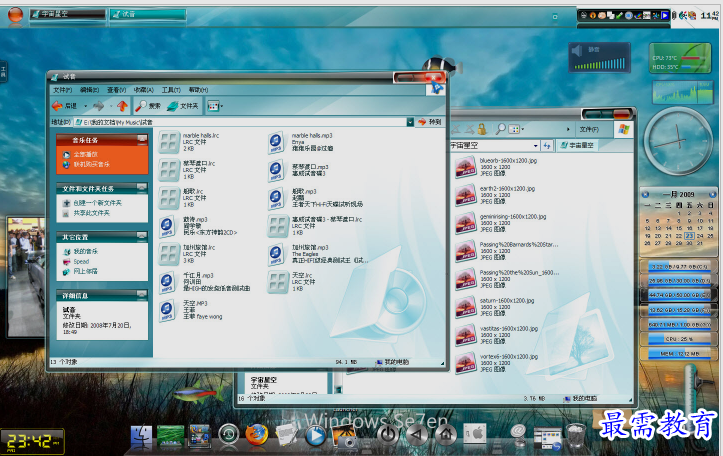The image size is (723, 456).
Task: Click create a new folder link
Action: pyautogui.click(x=97, y=203)
